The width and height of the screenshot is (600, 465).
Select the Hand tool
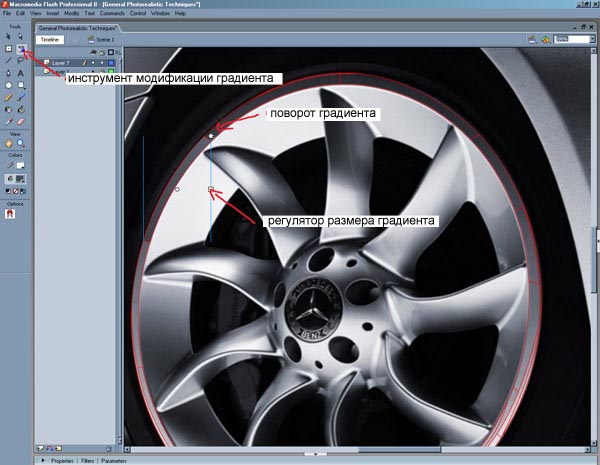(8, 144)
